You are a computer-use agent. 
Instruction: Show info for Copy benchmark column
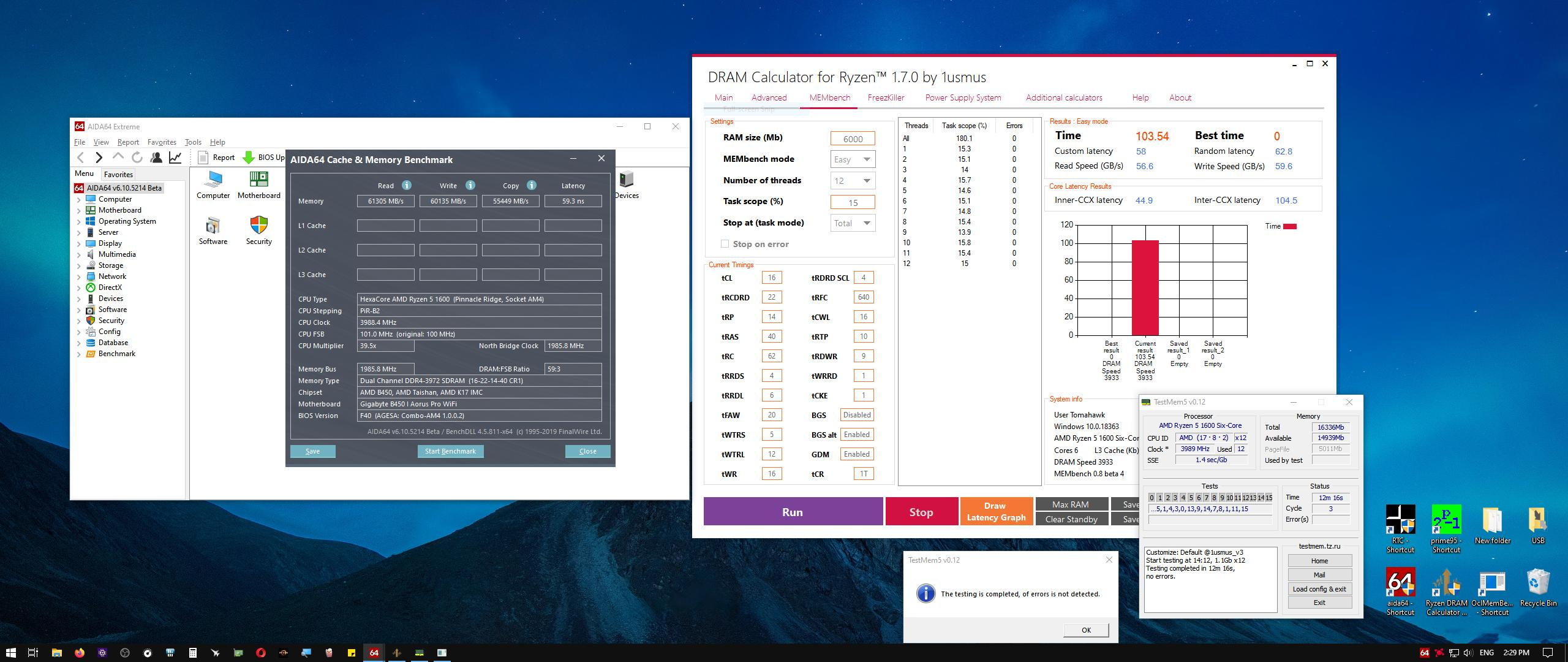pos(532,185)
